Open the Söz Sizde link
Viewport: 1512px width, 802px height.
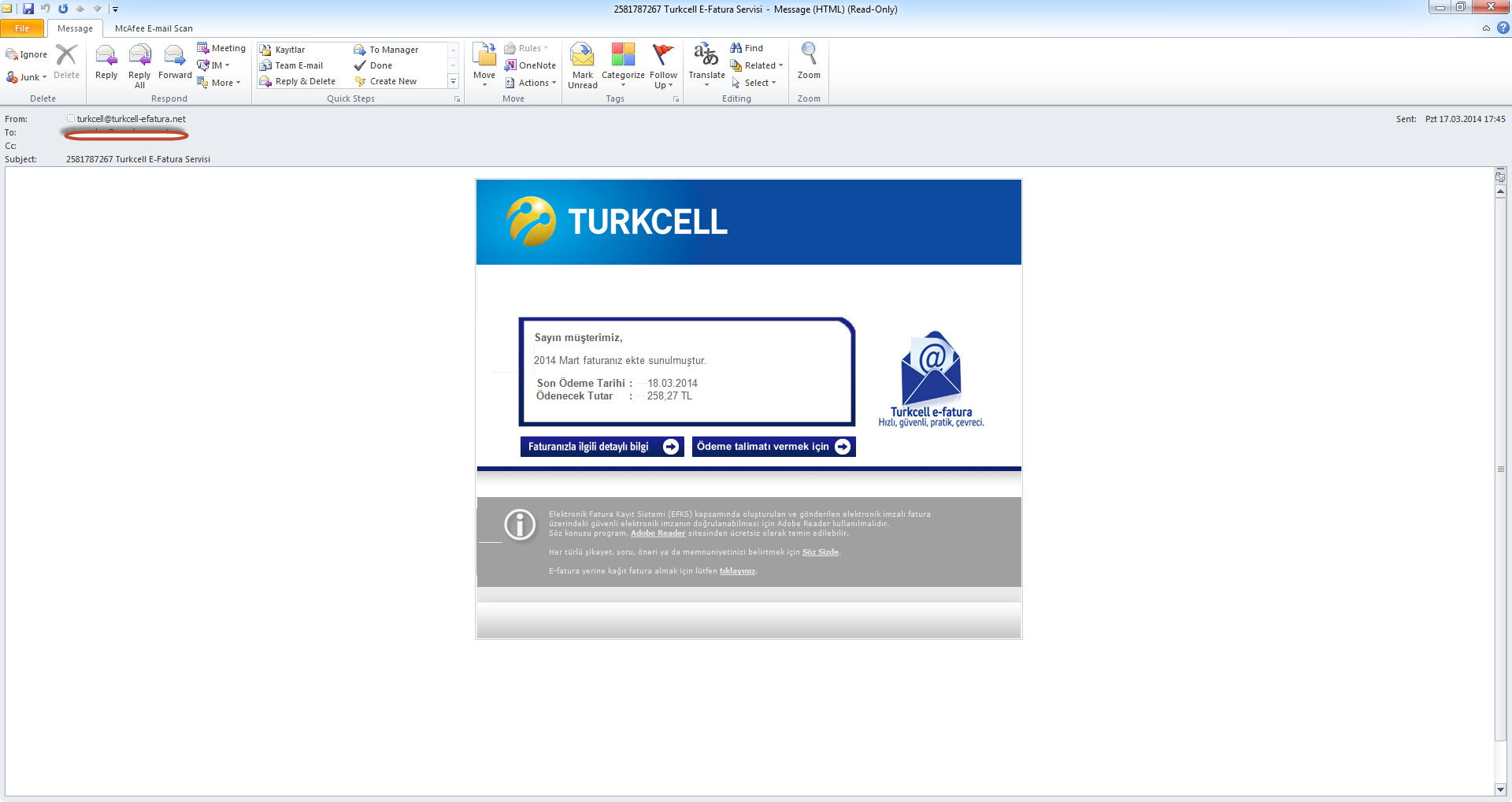pyautogui.click(x=820, y=552)
